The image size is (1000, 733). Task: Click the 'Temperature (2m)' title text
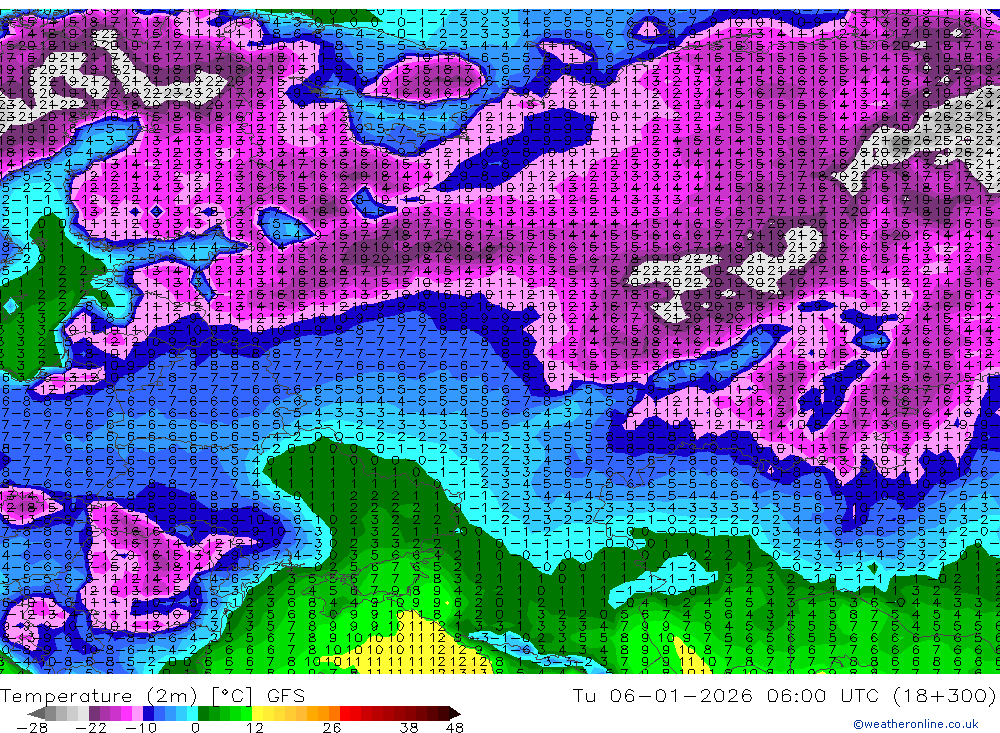(99, 696)
